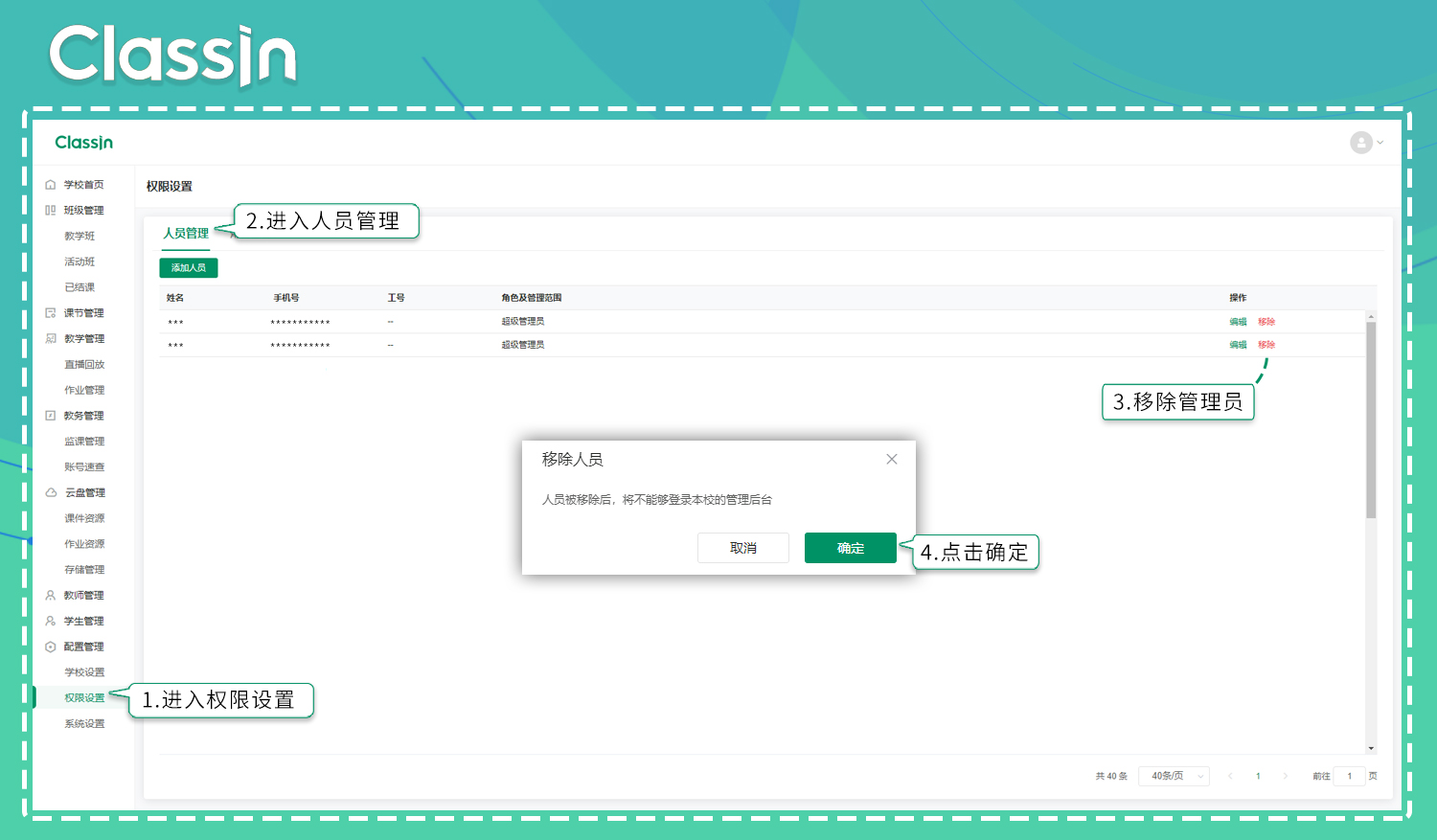This screenshot has width=1437, height=840.
Task: Click page number 1 in pagination
Action: point(1258,776)
